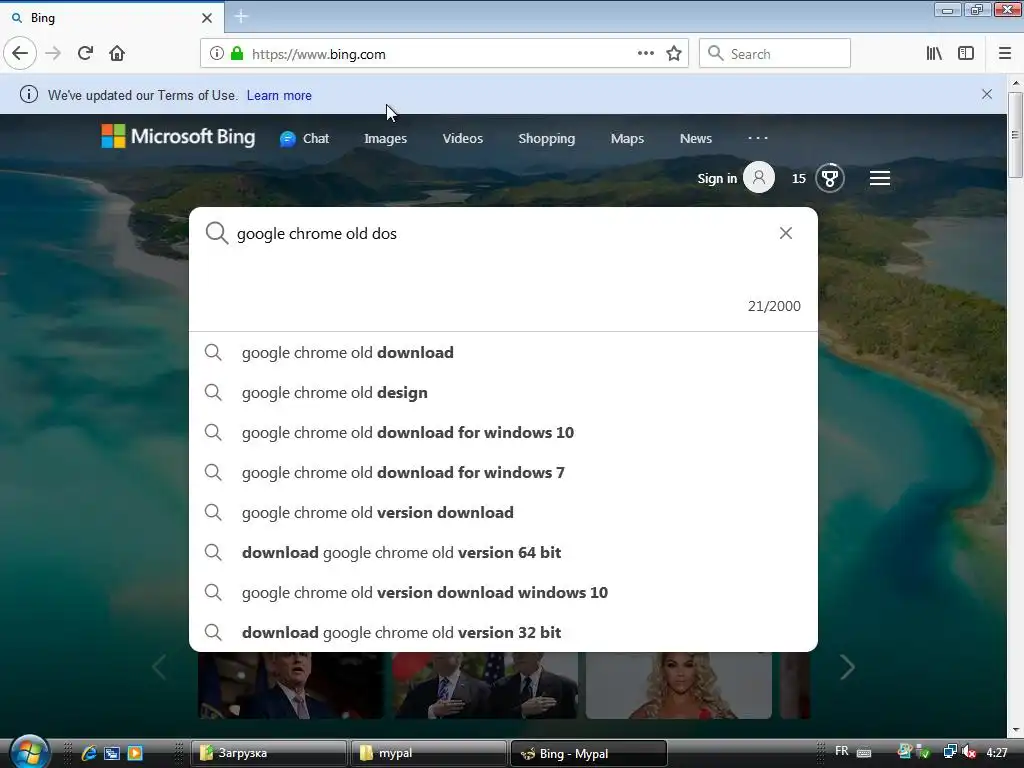This screenshot has height=768, width=1024.
Task: Dismiss the Terms of Use notification bar
Action: pos(987,95)
